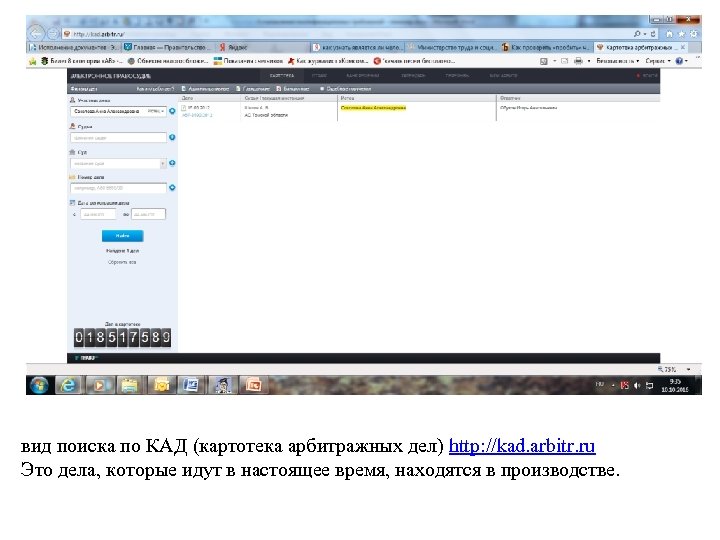Open the Favorites star icon
Viewport: 720px width, 540px height.
point(682,34)
